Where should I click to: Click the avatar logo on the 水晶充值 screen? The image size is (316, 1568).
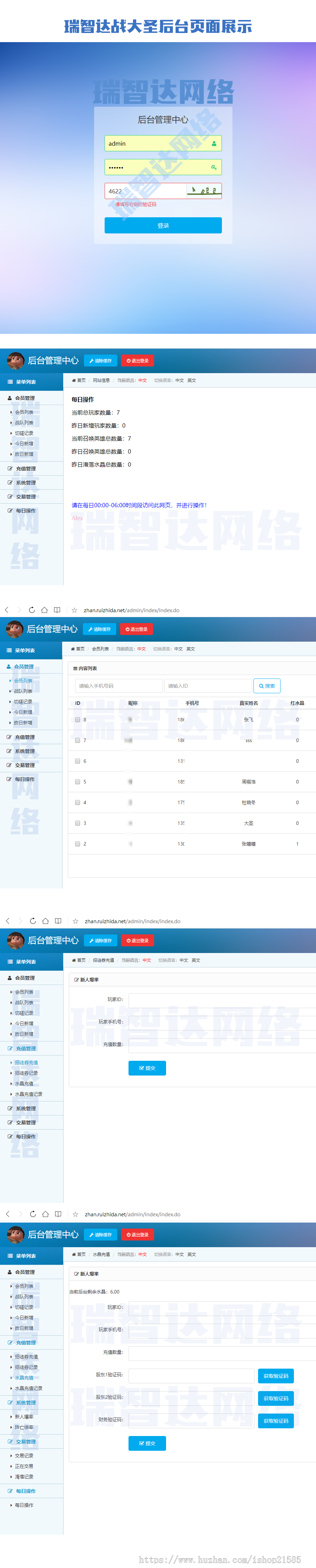tap(15, 1235)
